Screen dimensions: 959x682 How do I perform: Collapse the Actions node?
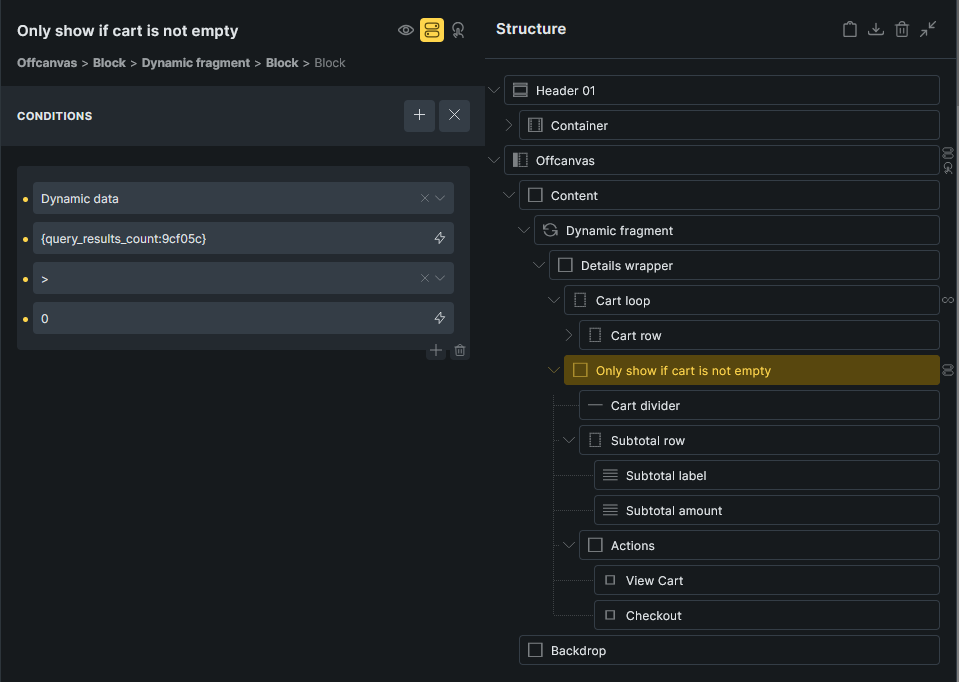(x=569, y=546)
